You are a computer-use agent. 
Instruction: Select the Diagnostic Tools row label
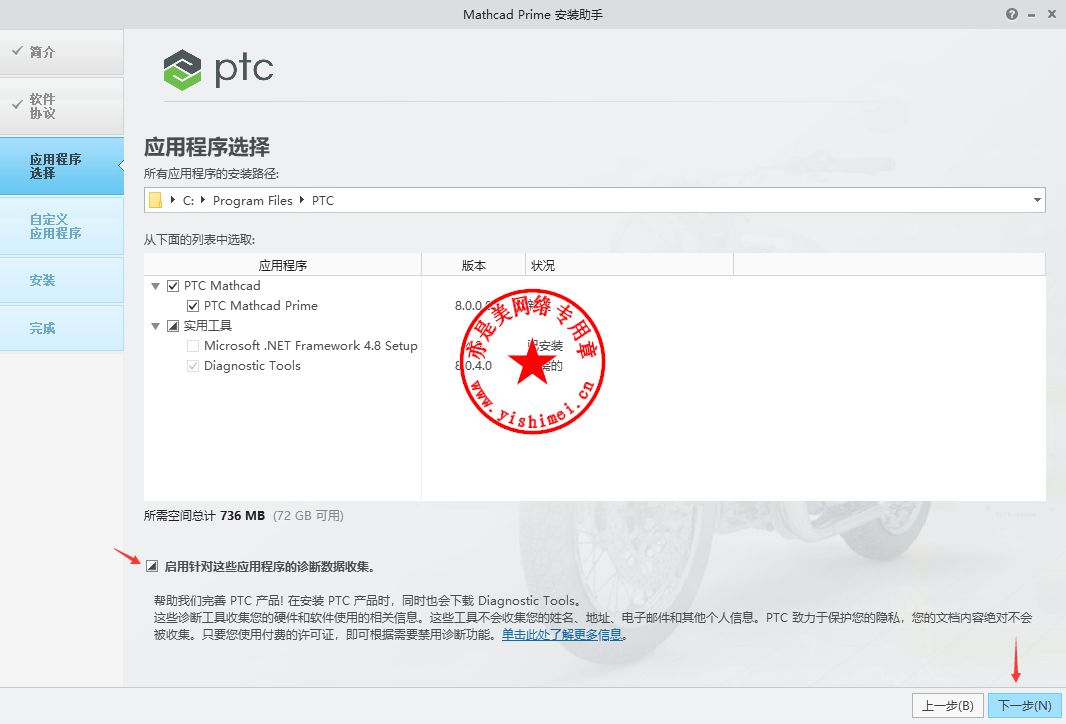(x=252, y=366)
